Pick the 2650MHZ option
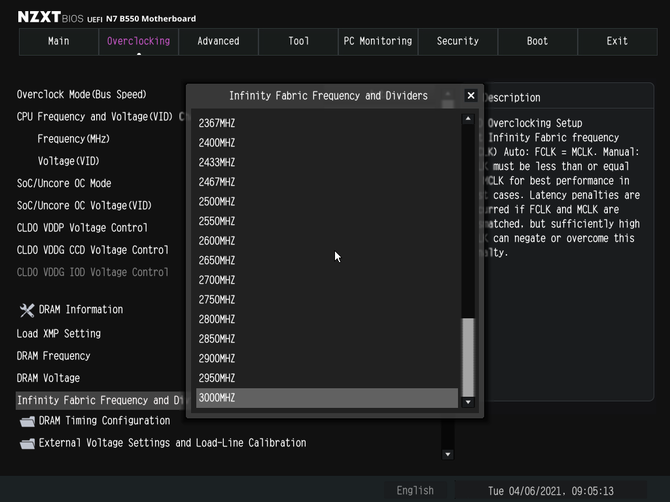 pos(327,261)
